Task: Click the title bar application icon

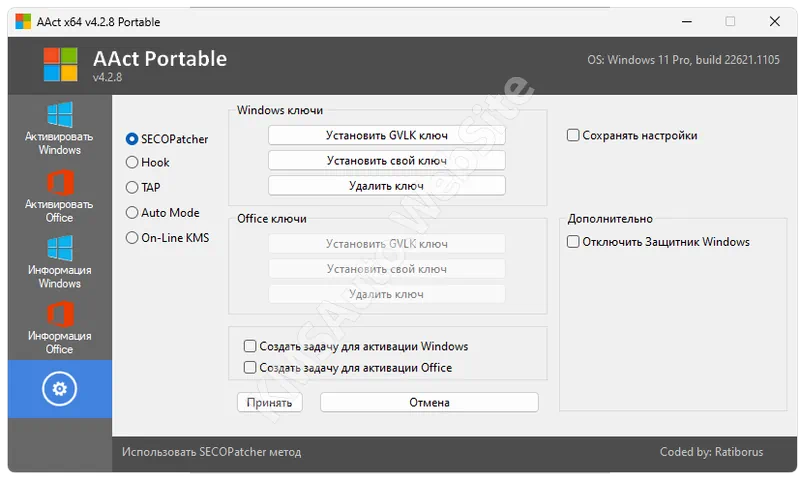Action: click(x=23, y=21)
